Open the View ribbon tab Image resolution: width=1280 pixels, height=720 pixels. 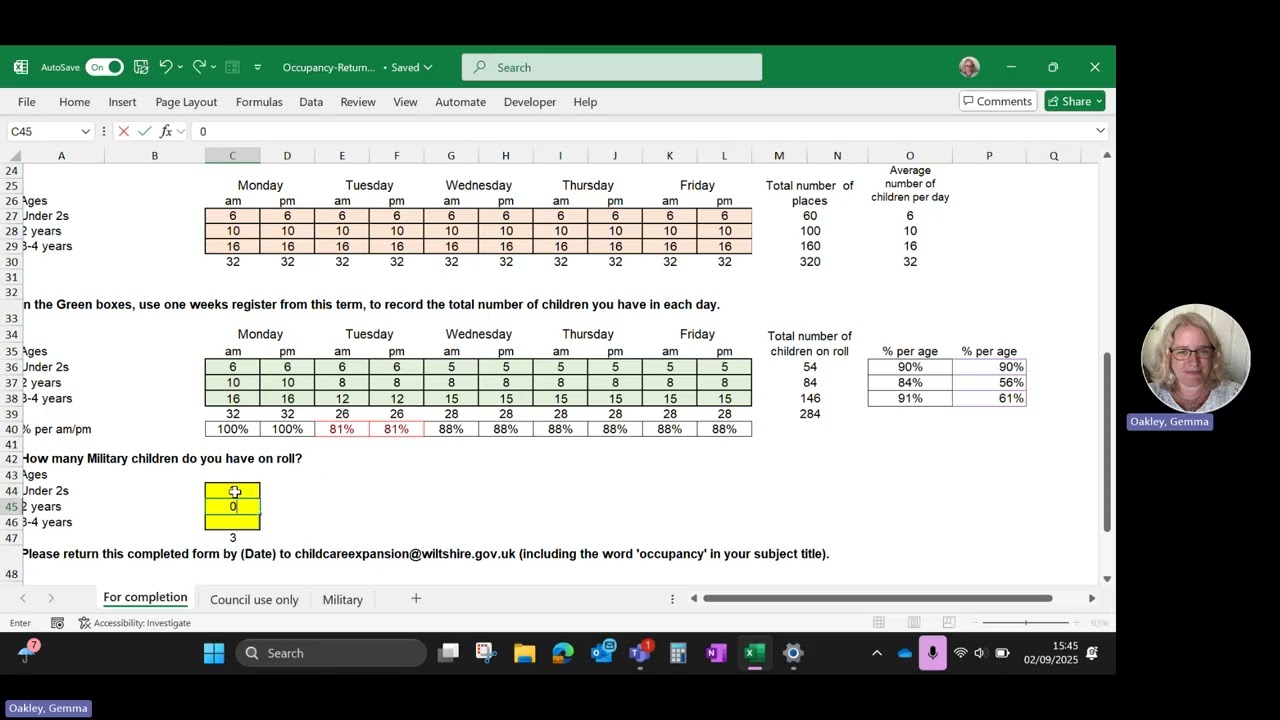405,102
